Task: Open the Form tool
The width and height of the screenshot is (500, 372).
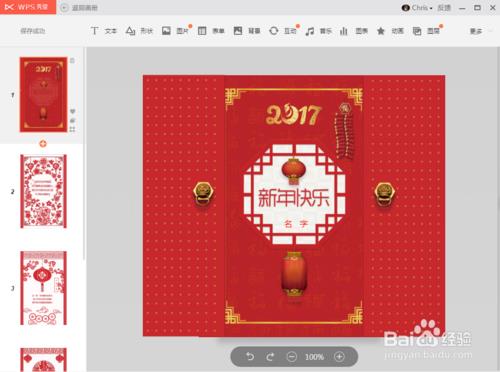Action: pyautogui.click(x=211, y=31)
